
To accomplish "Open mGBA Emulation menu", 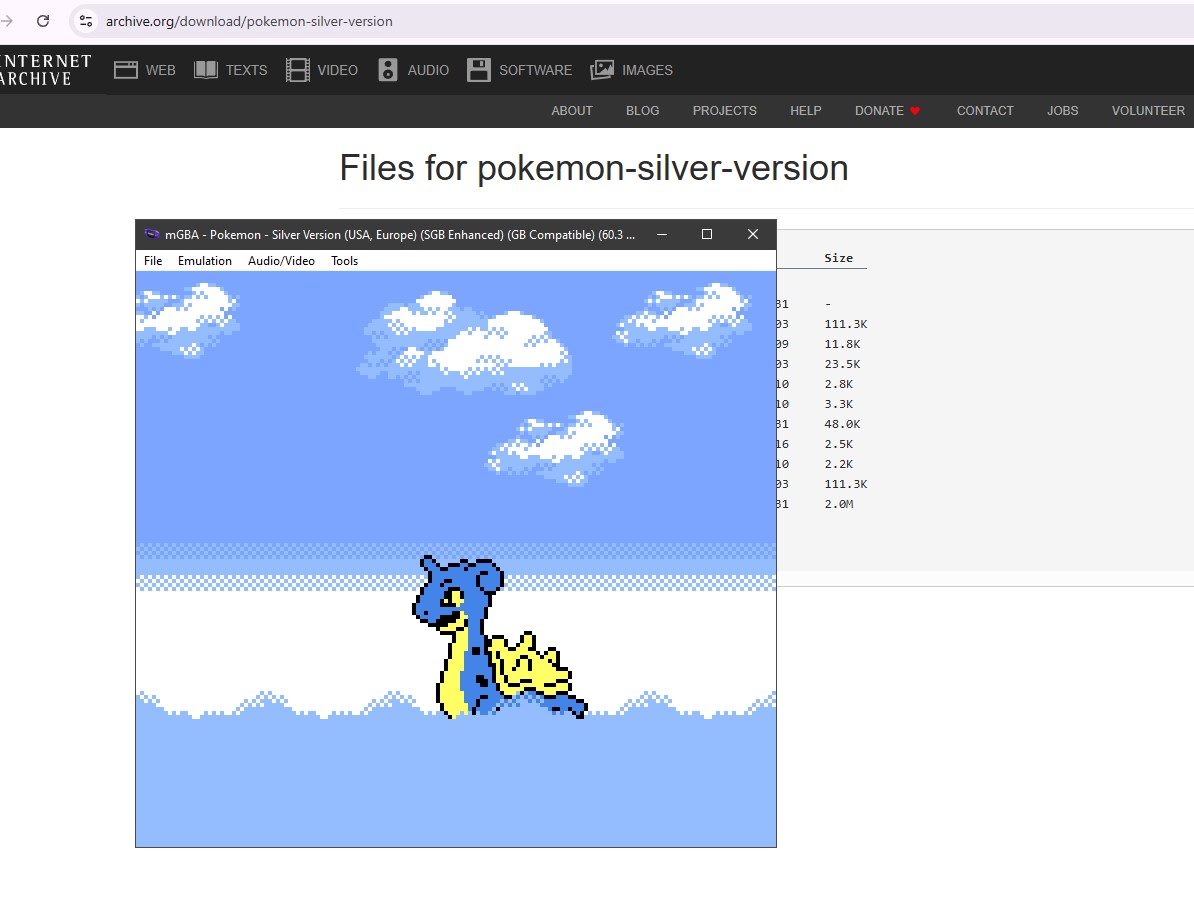I will pyautogui.click(x=205, y=261).
